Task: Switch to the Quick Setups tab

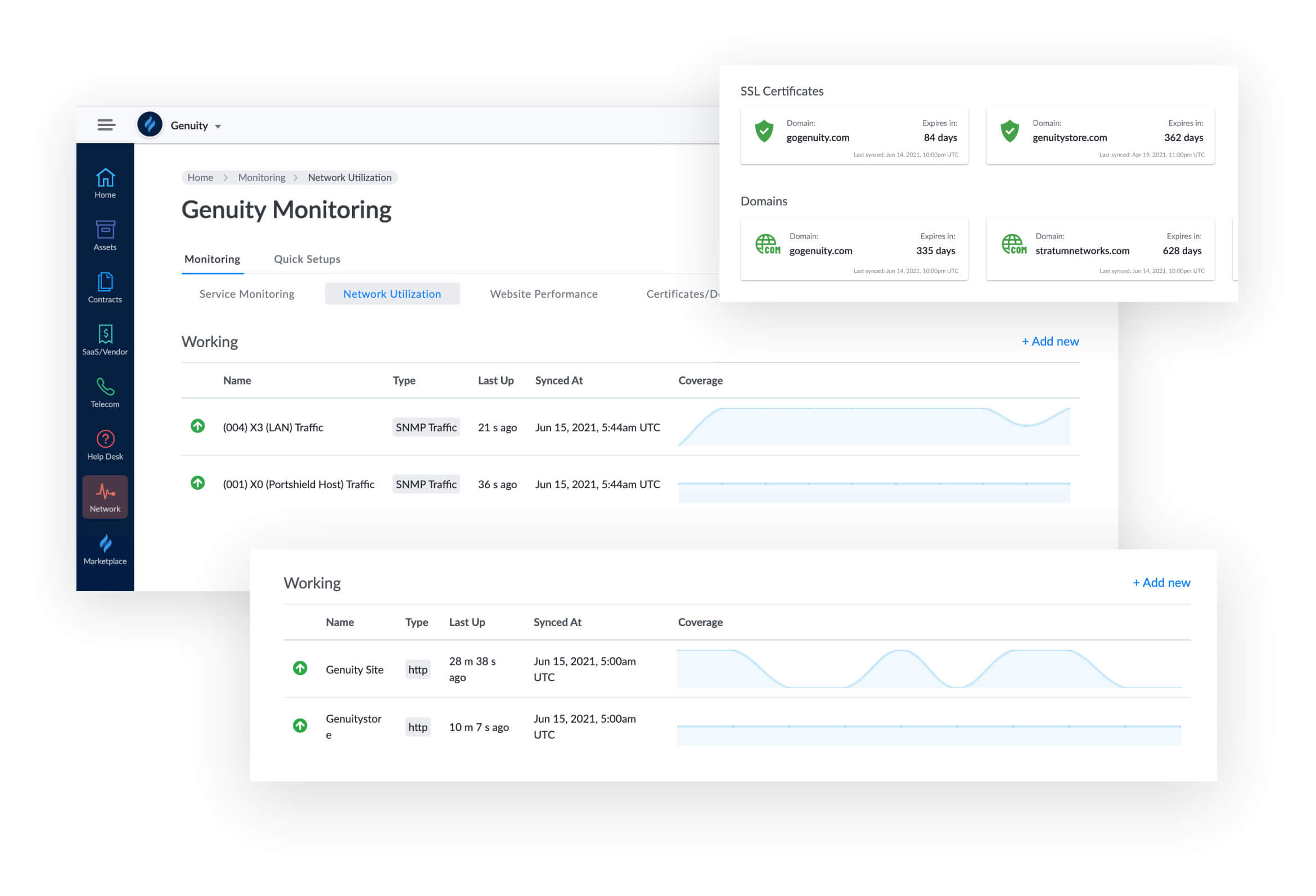Action: coord(307,259)
